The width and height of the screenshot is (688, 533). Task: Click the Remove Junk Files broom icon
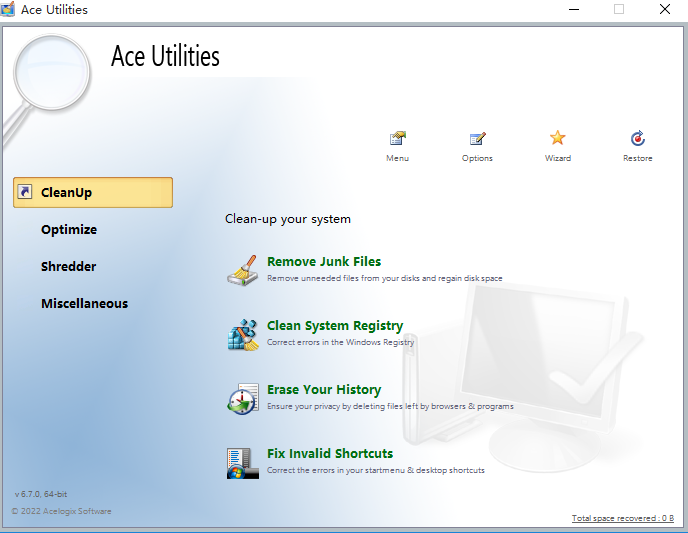(x=243, y=270)
